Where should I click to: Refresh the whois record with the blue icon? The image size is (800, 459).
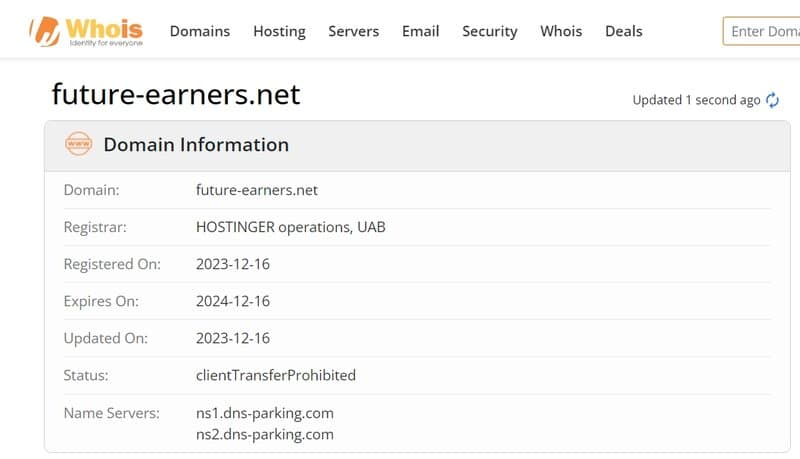tap(772, 100)
